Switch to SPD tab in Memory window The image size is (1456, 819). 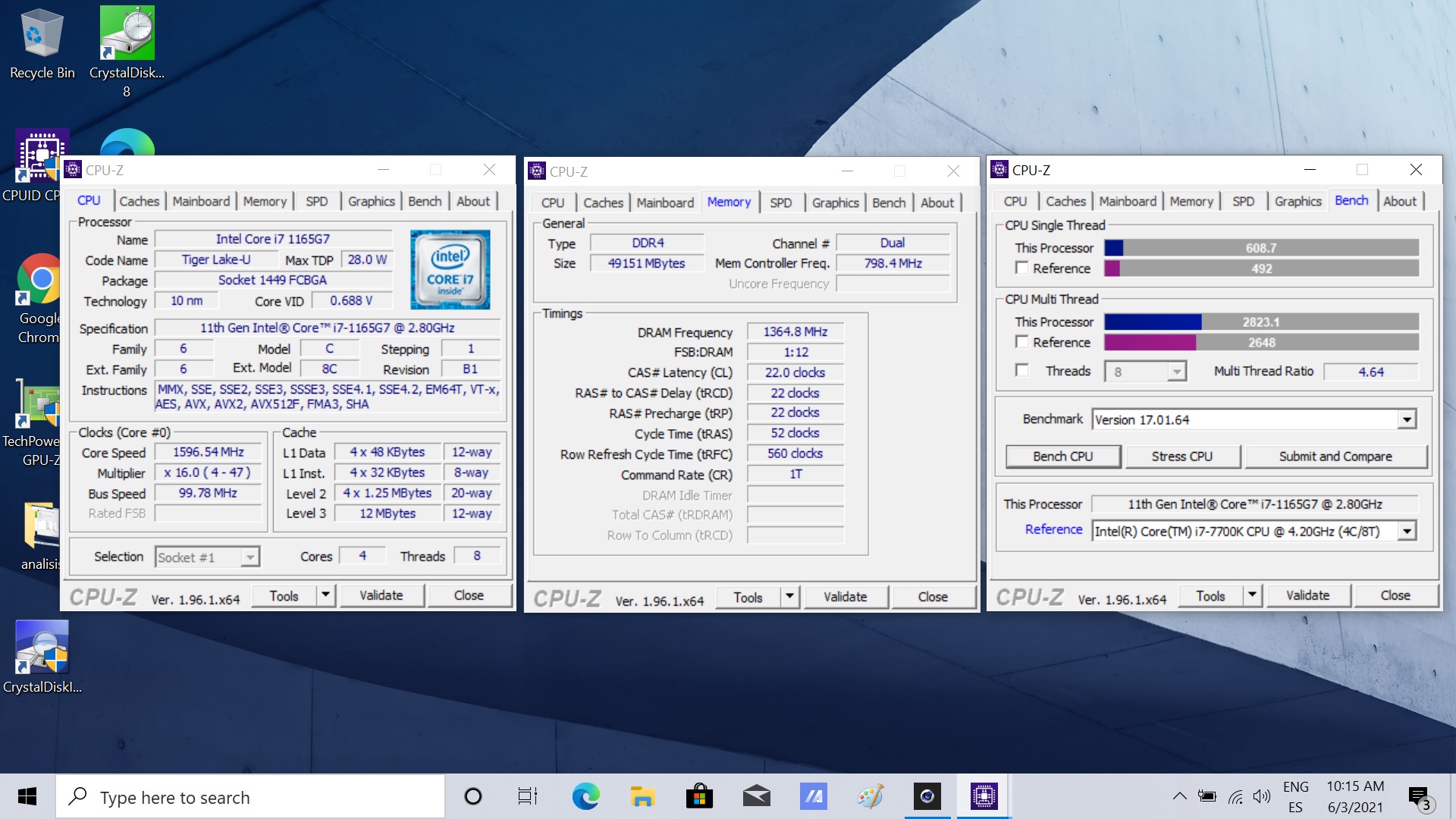tap(780, 202)
